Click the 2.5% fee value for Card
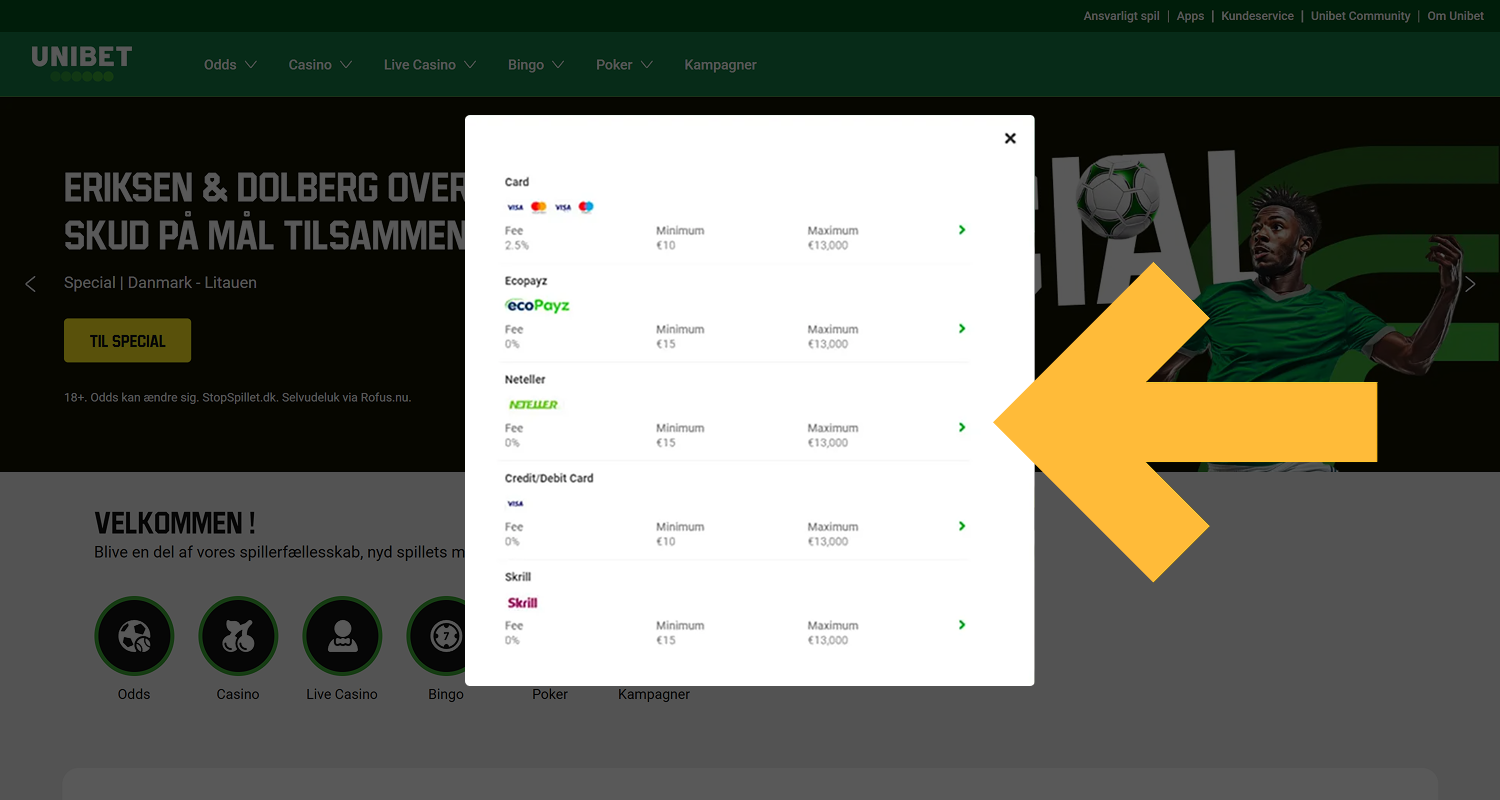 pos(517,245)
